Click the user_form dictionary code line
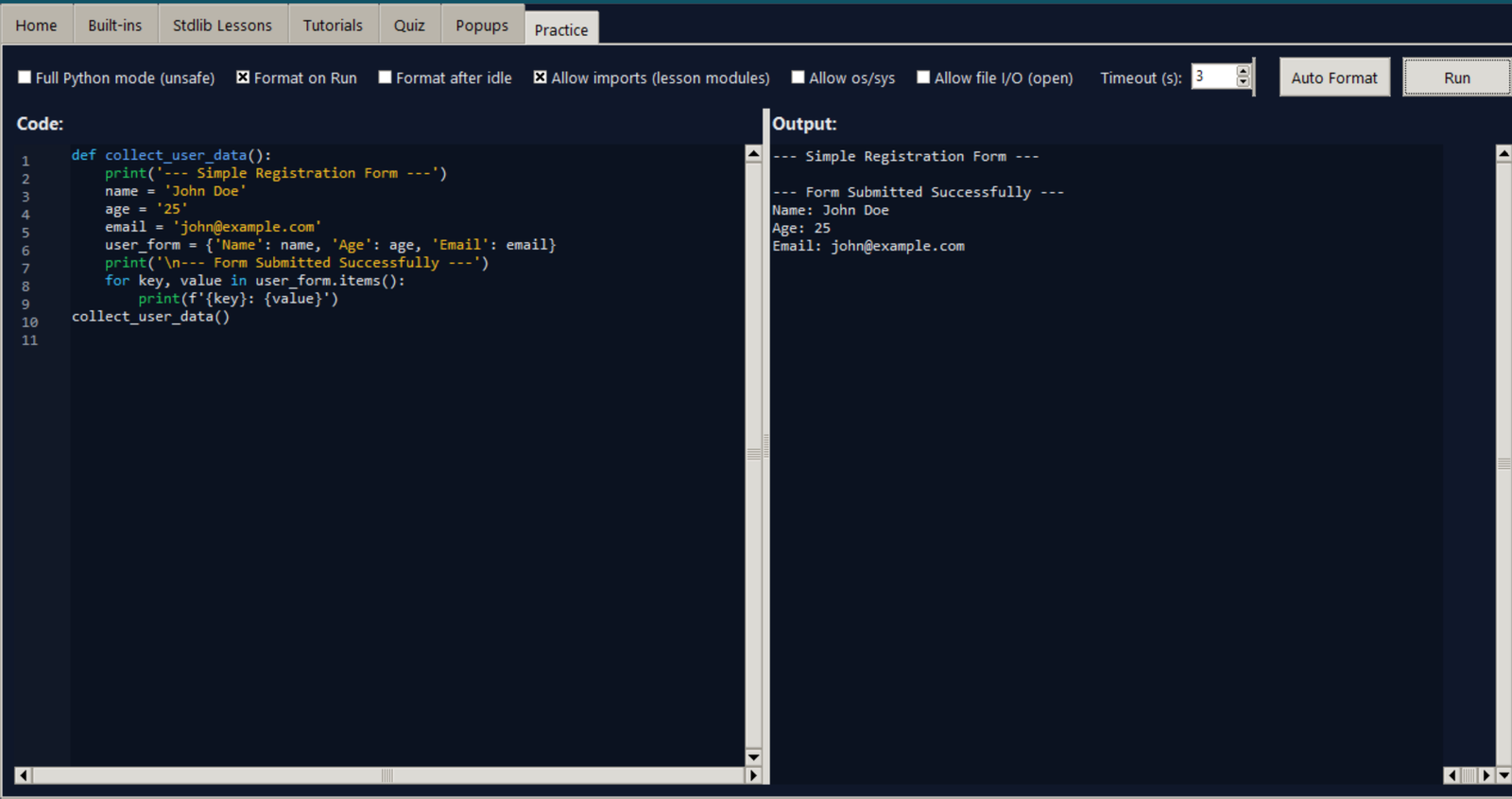The width and height of the screenshot is (1512, 799). click(330, 245)
